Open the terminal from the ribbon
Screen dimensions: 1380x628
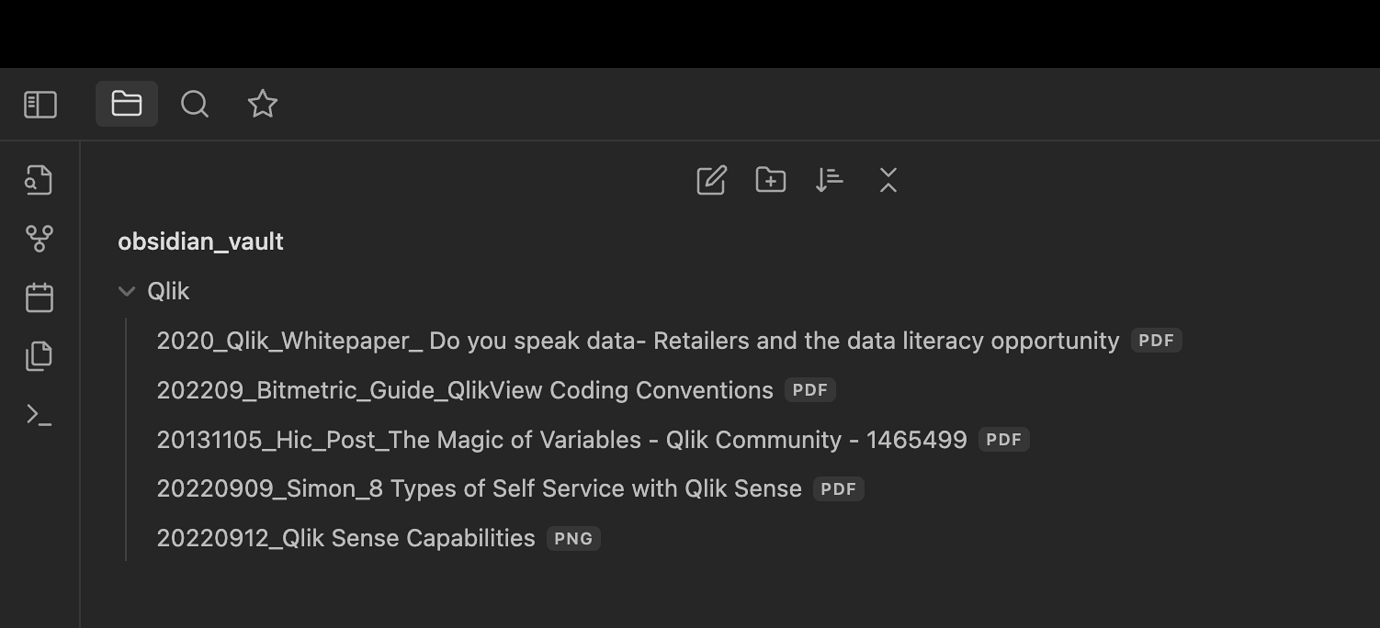[39, 416]
